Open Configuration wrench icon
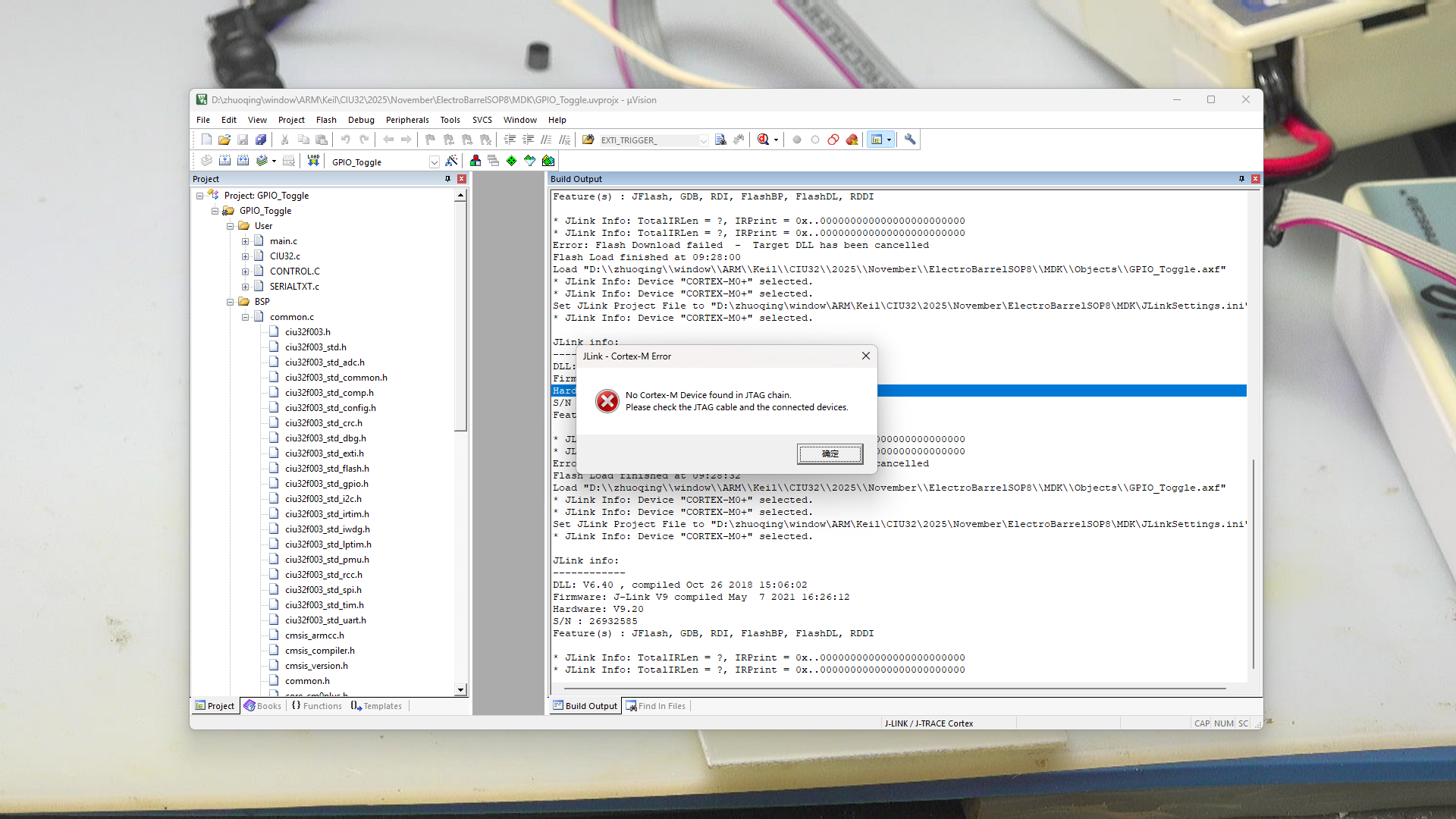The height and width of the screenshot is (819, 1456). (x=910, y=140)
